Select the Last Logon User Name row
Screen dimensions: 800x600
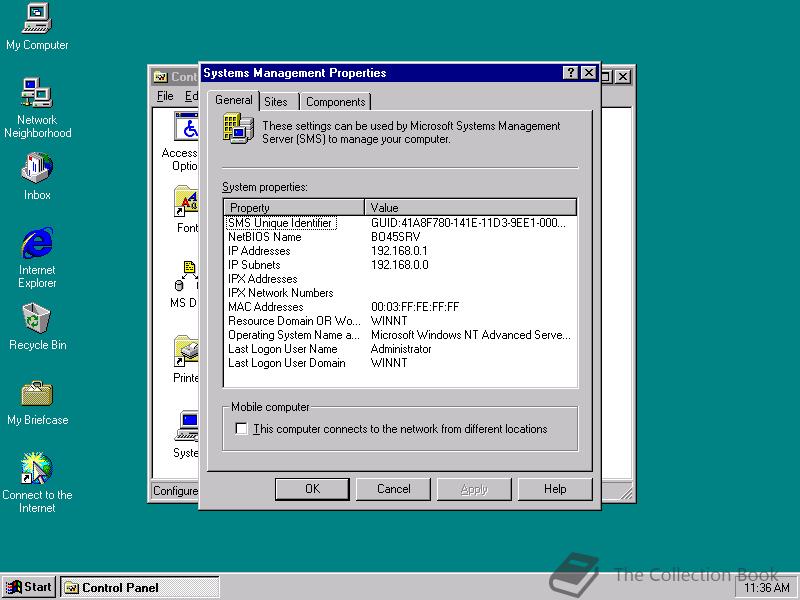(401, 349)
